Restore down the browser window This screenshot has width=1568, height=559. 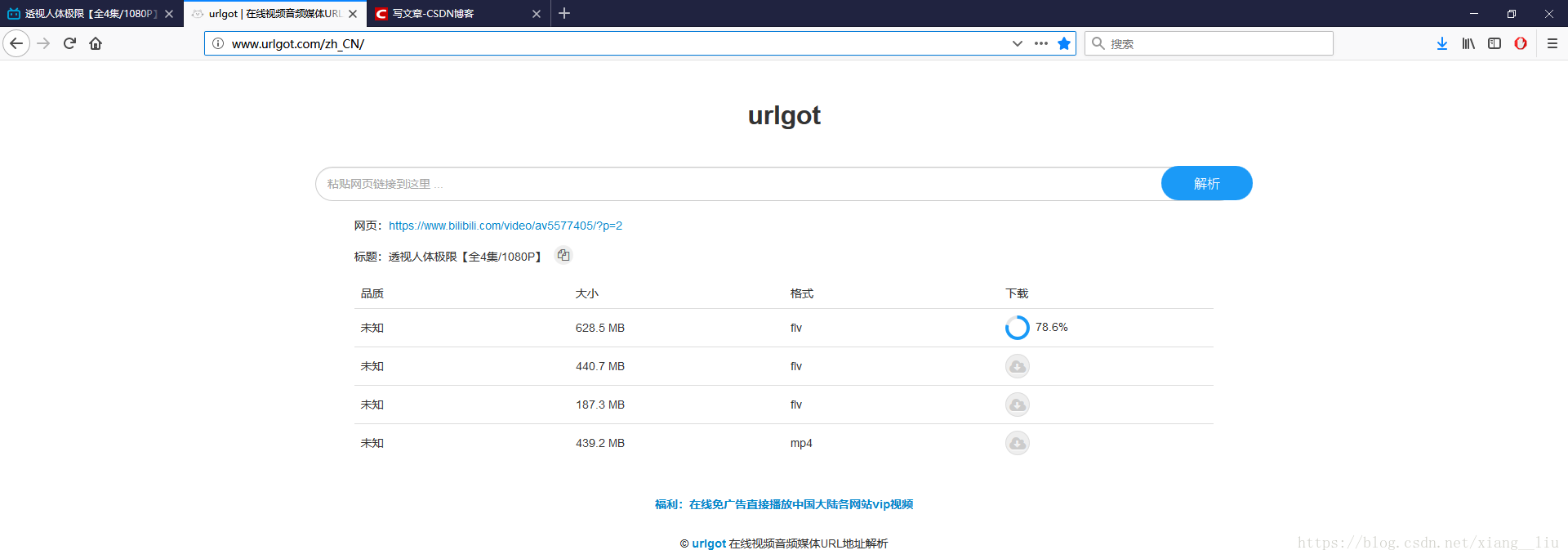click(1512, 14)
